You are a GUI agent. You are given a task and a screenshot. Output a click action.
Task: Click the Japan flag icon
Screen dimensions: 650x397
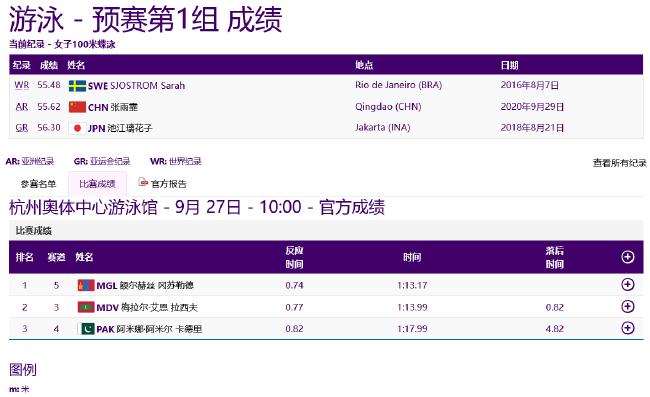(77, 128)
